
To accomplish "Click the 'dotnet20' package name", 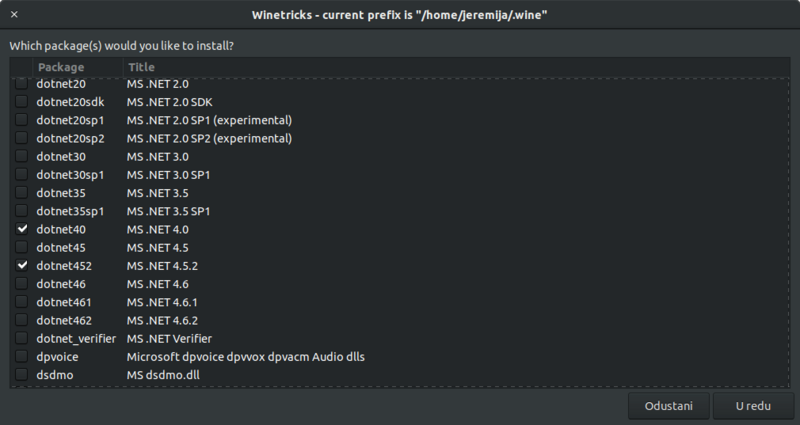I will tap(61, 84).
